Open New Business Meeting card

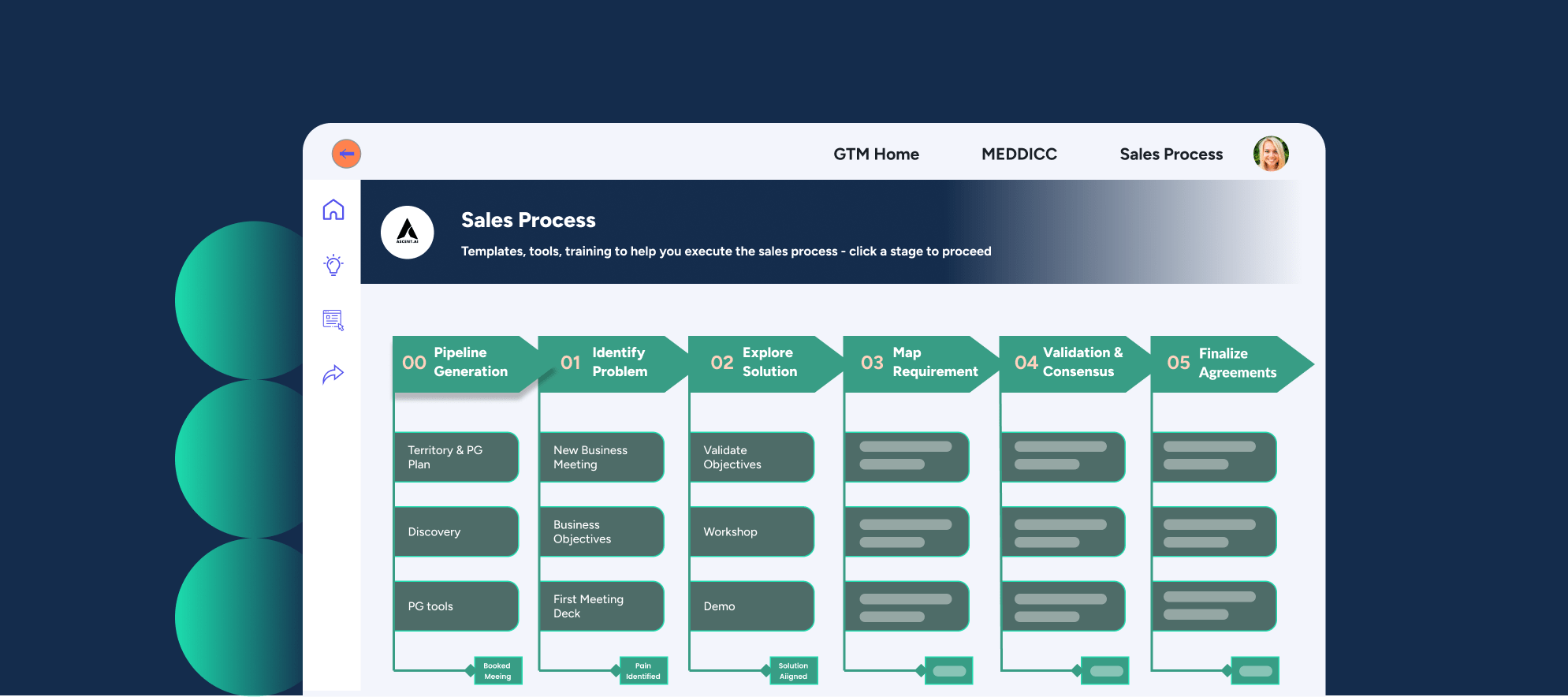[602, 457]
